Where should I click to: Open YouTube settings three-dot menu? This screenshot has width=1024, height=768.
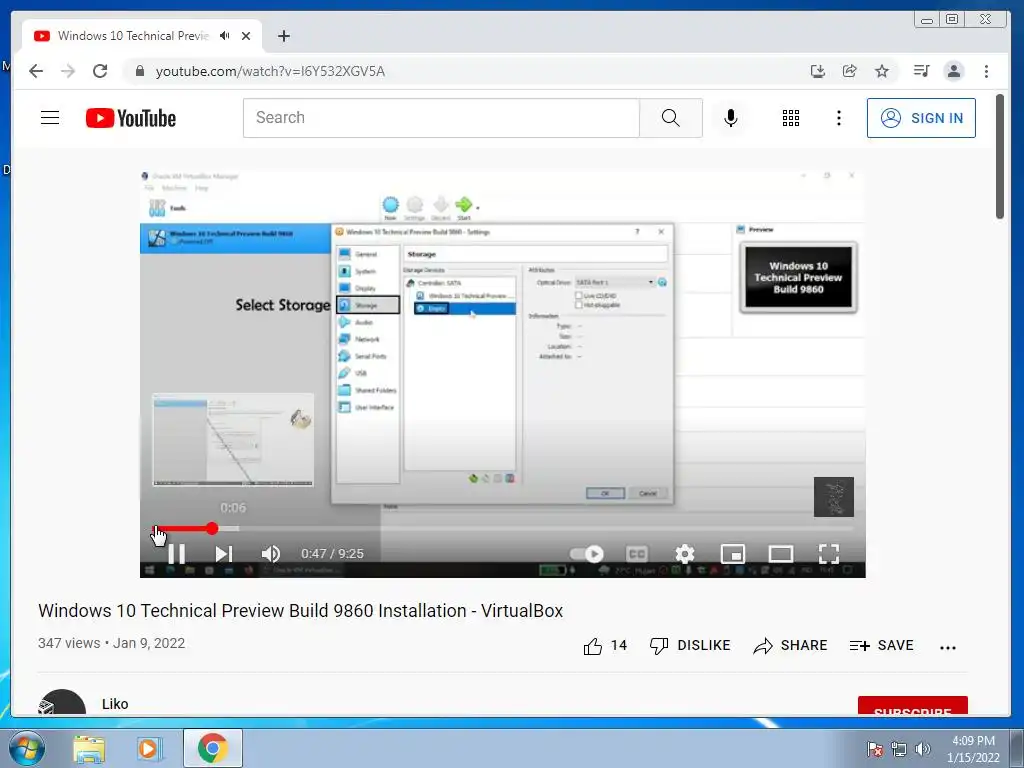839,118
